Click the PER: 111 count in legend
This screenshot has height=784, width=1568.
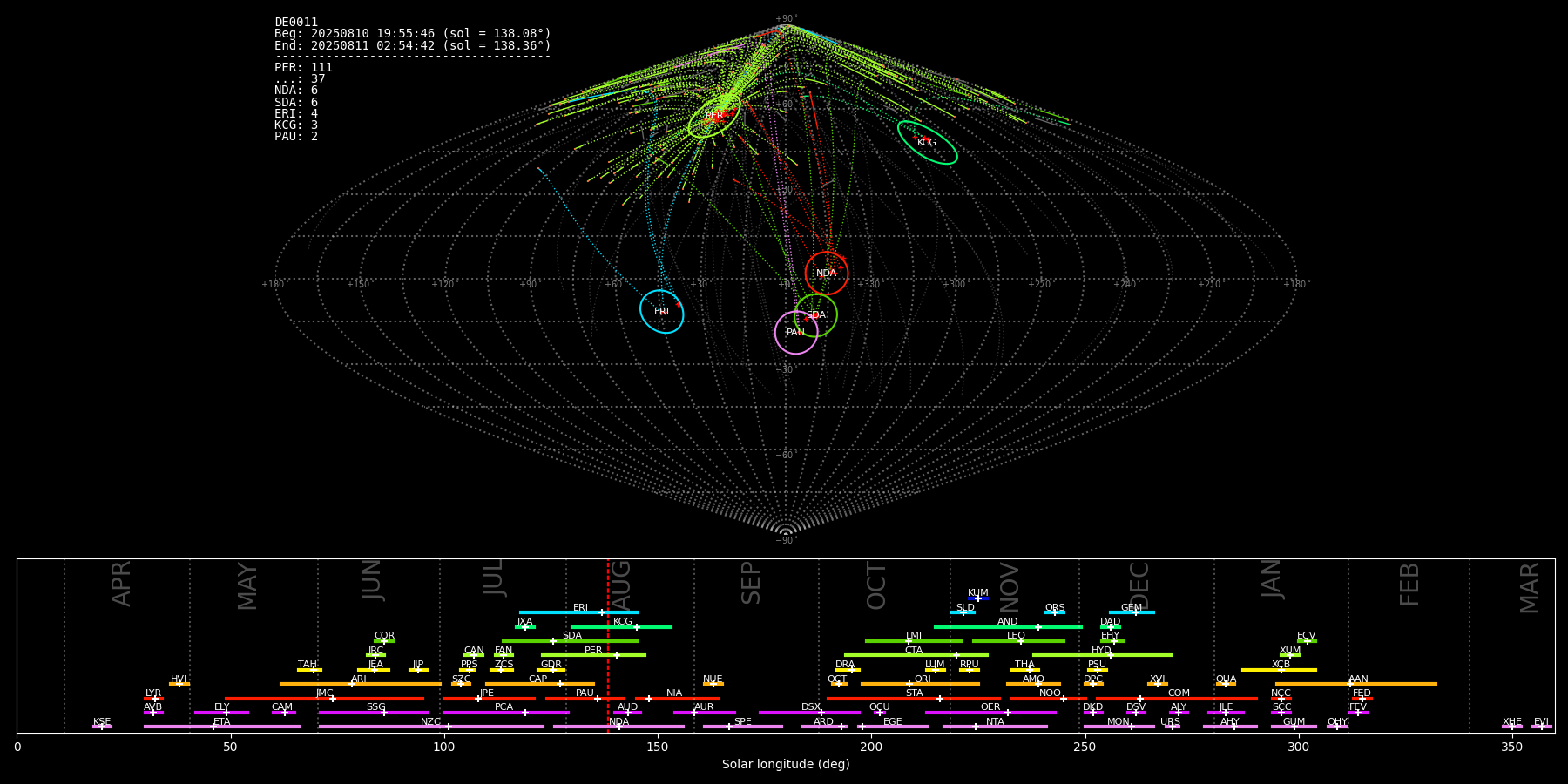coord(303,67)
